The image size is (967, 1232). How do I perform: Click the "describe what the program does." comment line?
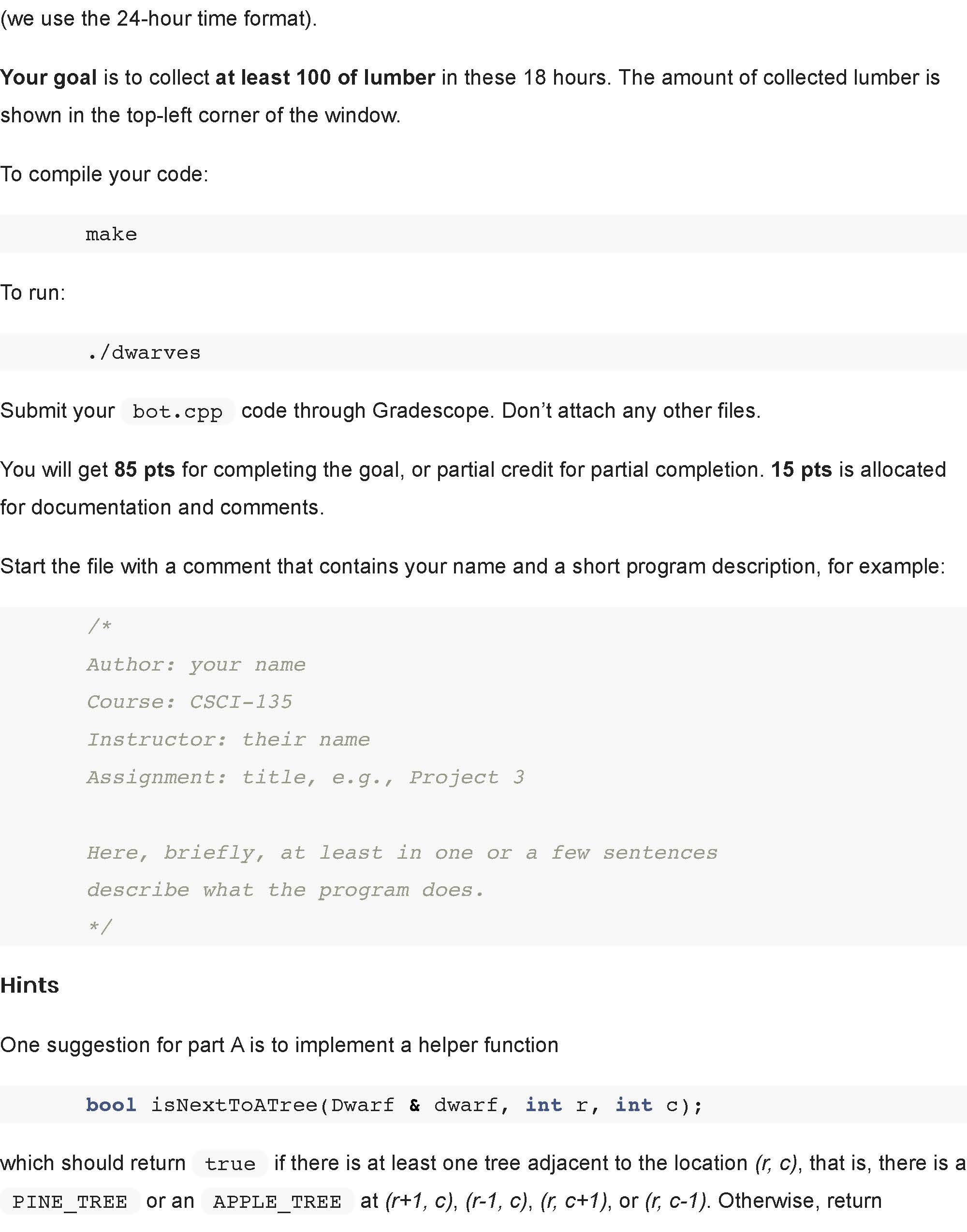[285, 890]
